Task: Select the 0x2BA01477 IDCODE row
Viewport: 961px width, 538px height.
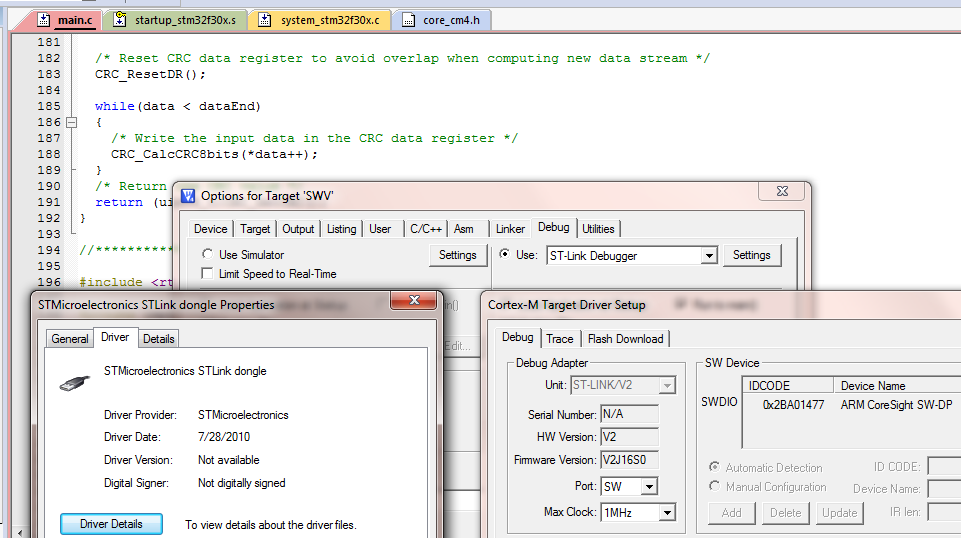Action: tap(794, 405)
